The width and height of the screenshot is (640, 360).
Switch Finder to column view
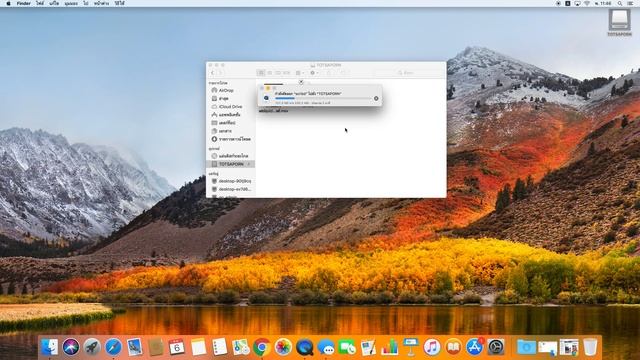pyautogui.click(x=278, y=73)
